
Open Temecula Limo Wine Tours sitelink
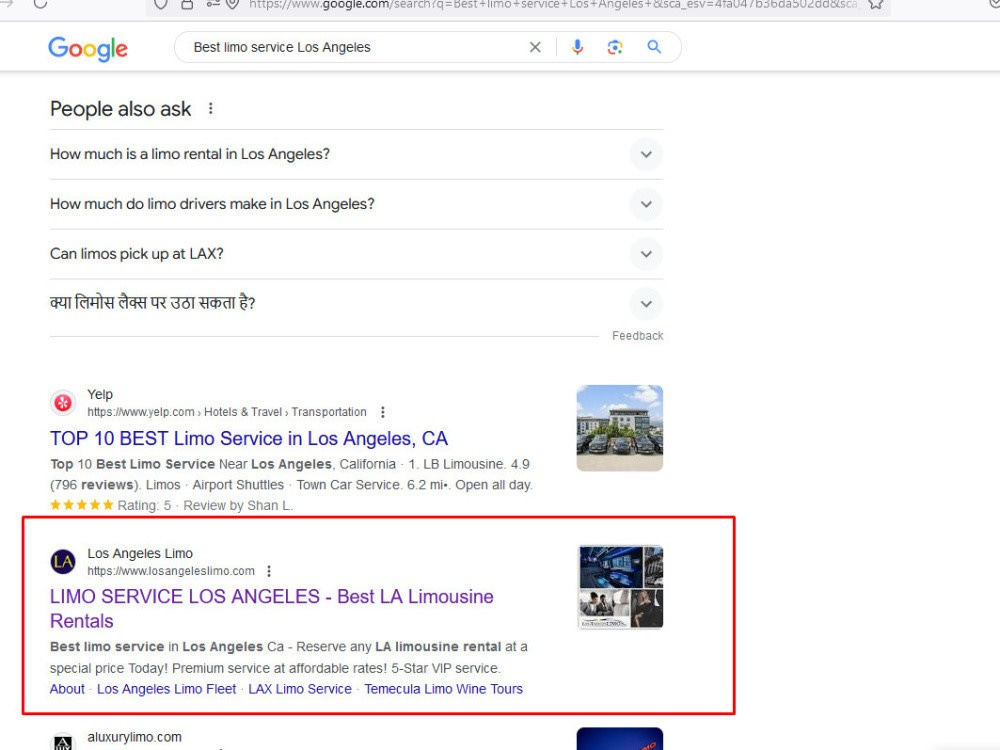click(443, 689)
